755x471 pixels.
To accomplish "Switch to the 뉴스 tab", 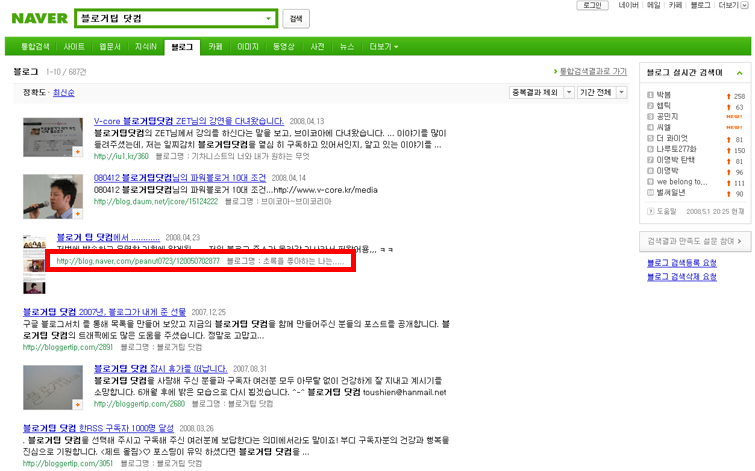I will [x=347, y=47].
